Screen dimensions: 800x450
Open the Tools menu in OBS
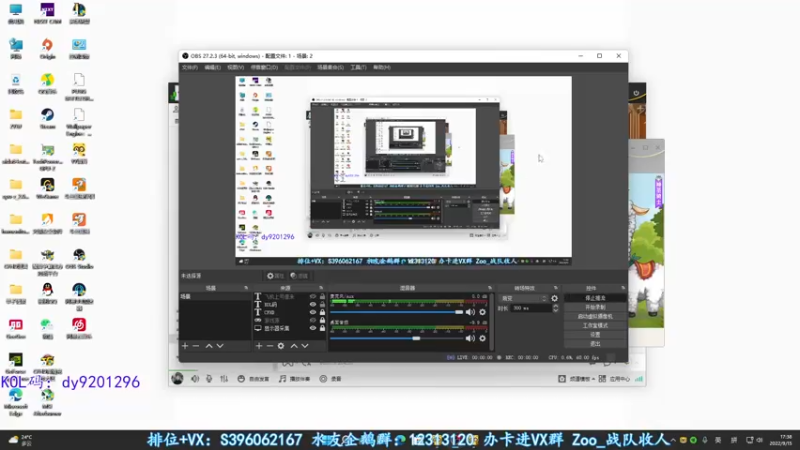pos(358,67)
